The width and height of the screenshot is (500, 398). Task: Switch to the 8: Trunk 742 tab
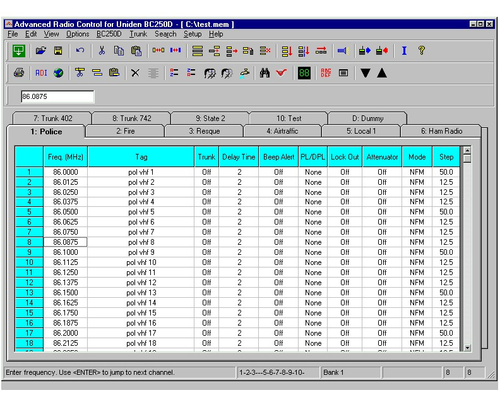132,118
